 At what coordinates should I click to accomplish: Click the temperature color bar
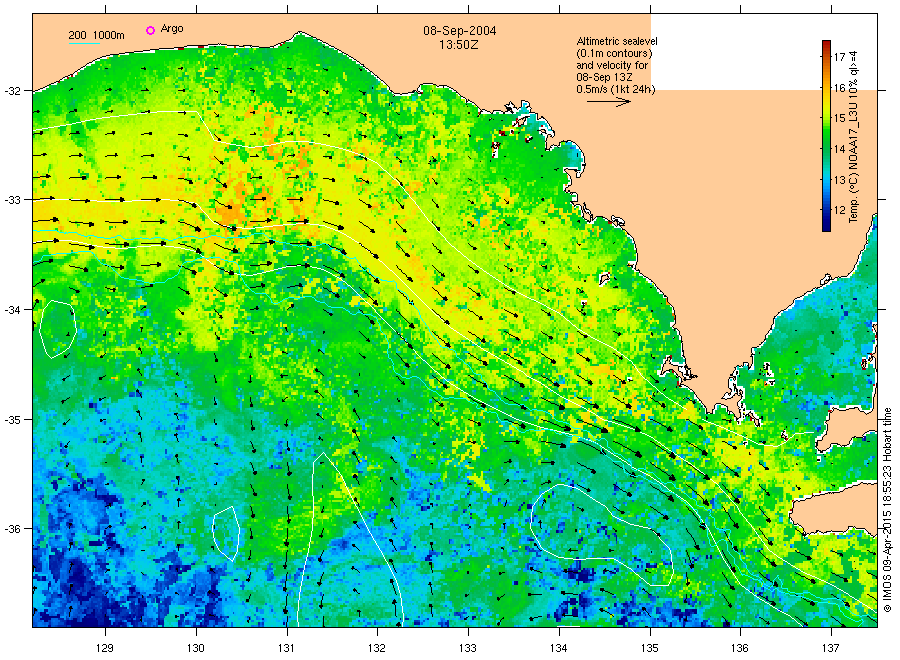click(x=827, y=136)
